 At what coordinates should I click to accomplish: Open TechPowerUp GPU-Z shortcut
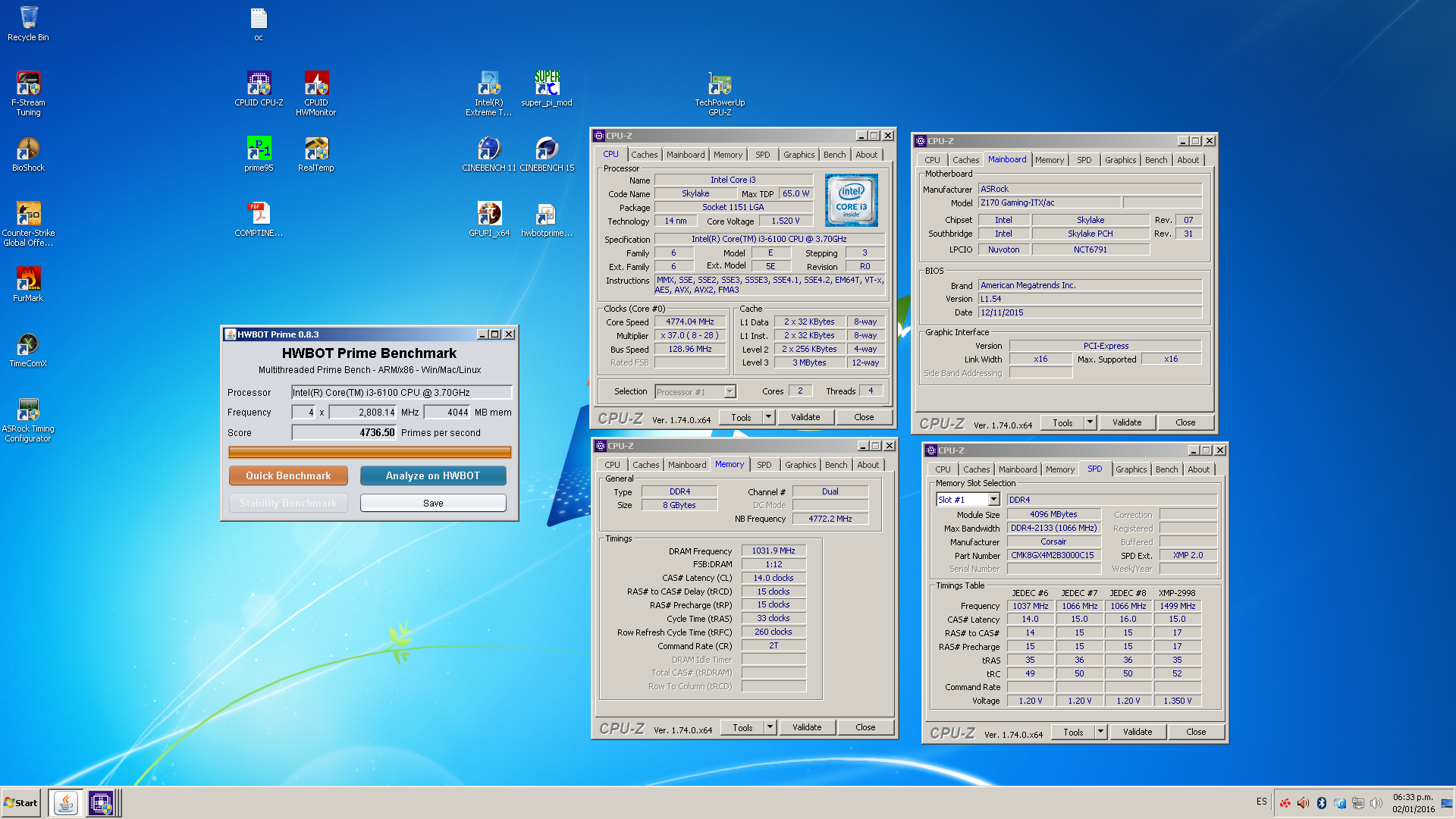pos(720,93)
